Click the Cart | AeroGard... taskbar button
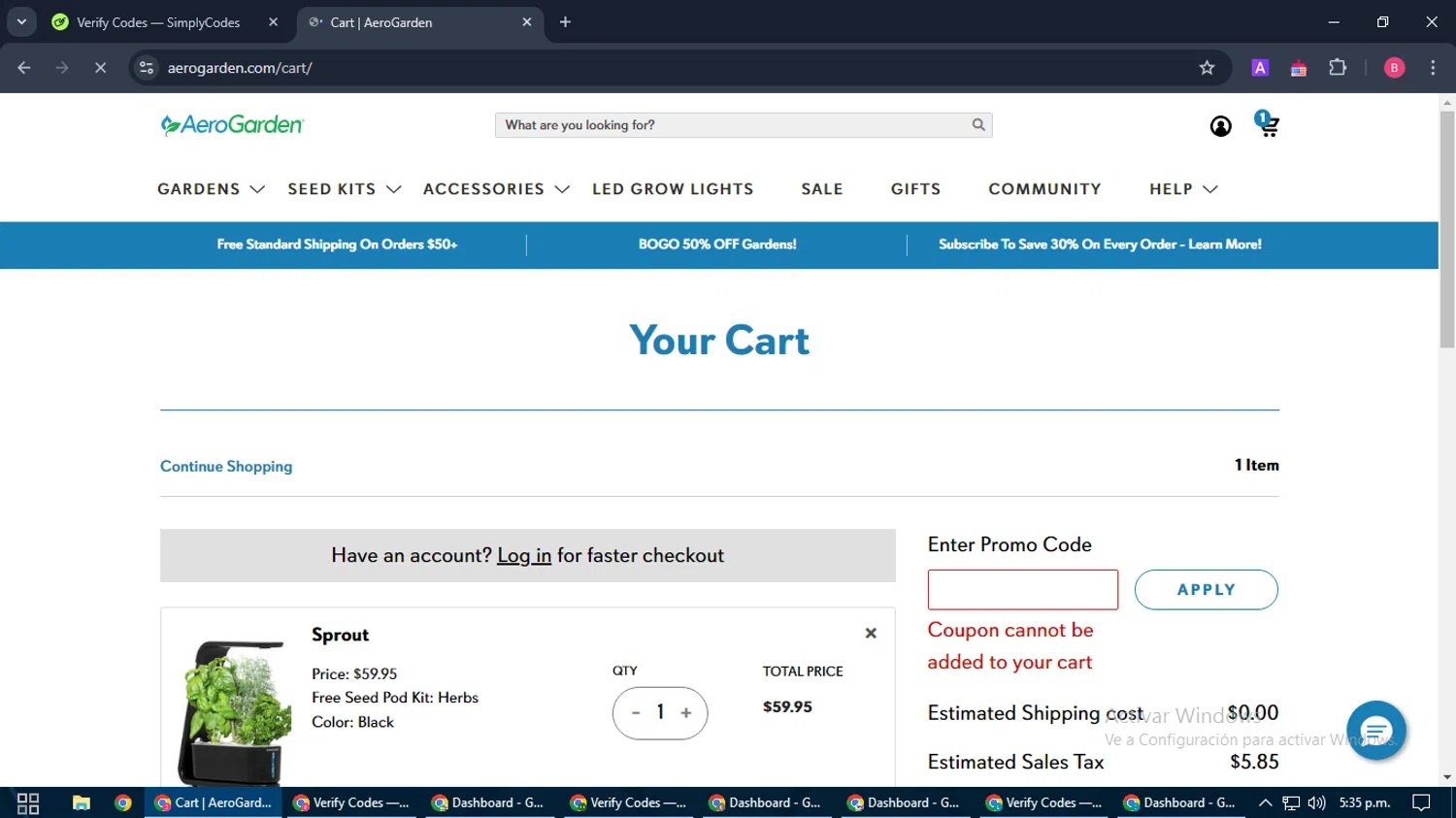This screenshot has height=818, width=1456. [214, 802]
